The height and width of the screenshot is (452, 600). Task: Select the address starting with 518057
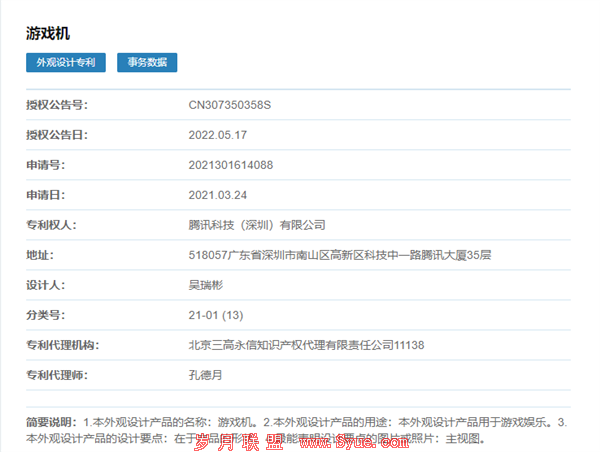tap(340, 255)
